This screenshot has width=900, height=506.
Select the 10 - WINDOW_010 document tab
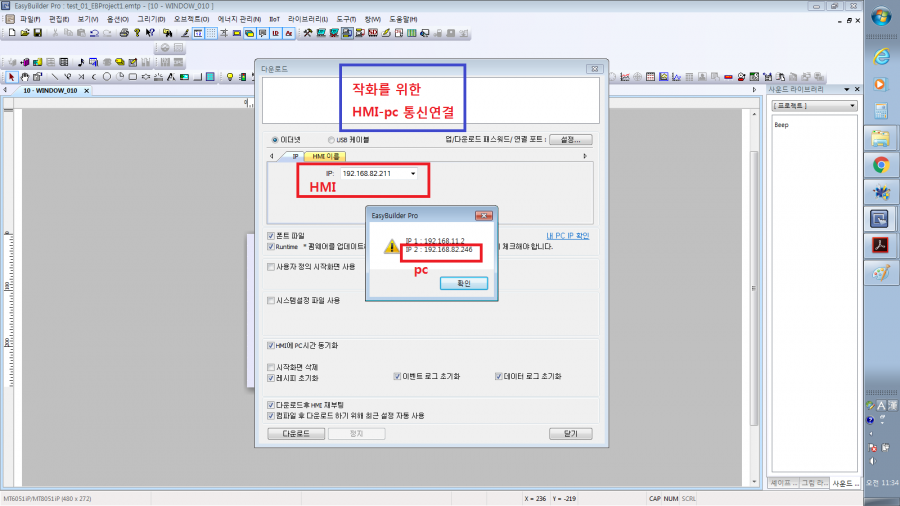51,91
